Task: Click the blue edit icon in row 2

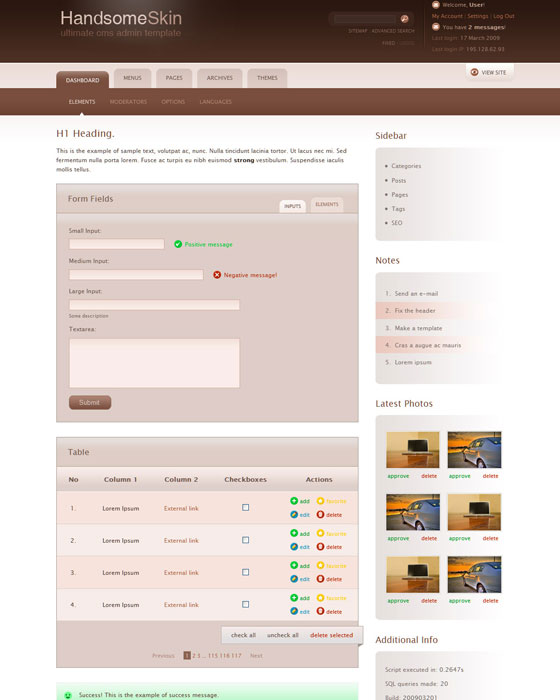Action: 294,546
